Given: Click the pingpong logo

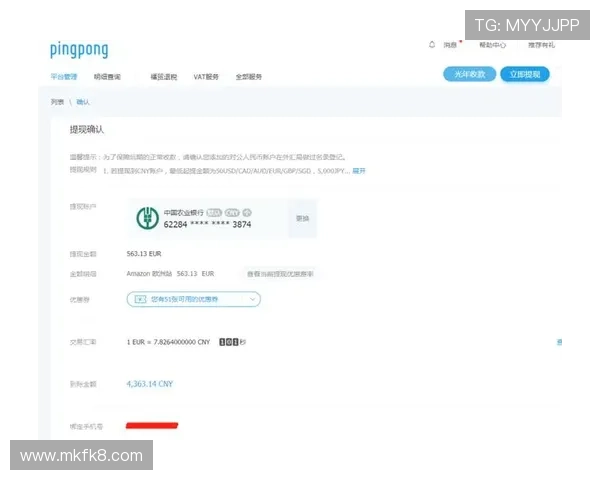Looking at the screenshot, I should coord(79,50).
